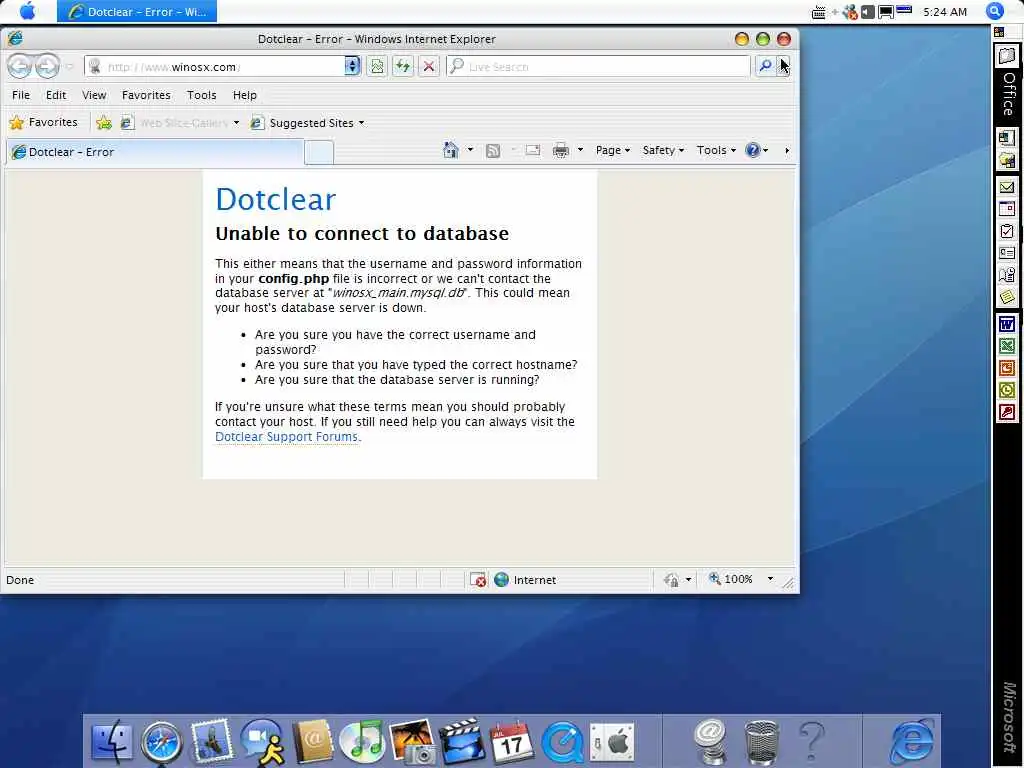1024x768 pixels.
Task: Open the View menu
Action: [94, 95]
